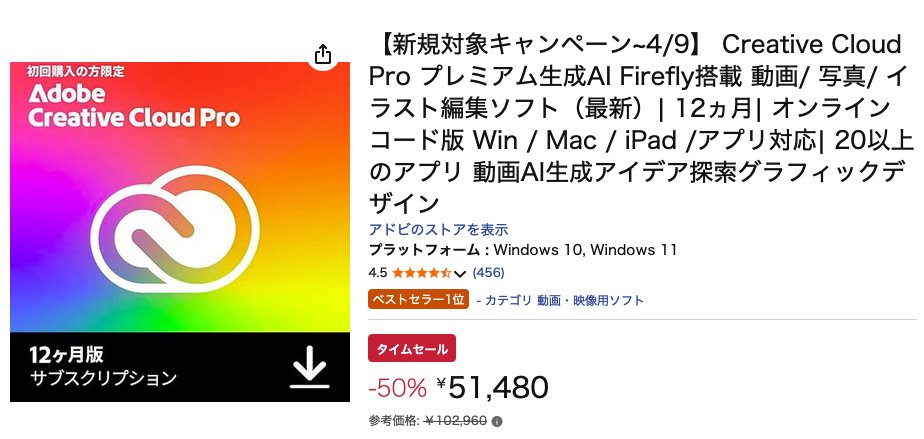The height and width of the screenshot is (439, 924).
Task: Open the カテゴリ 動画・映像用ソフト link
Action: tap(565, 300)
